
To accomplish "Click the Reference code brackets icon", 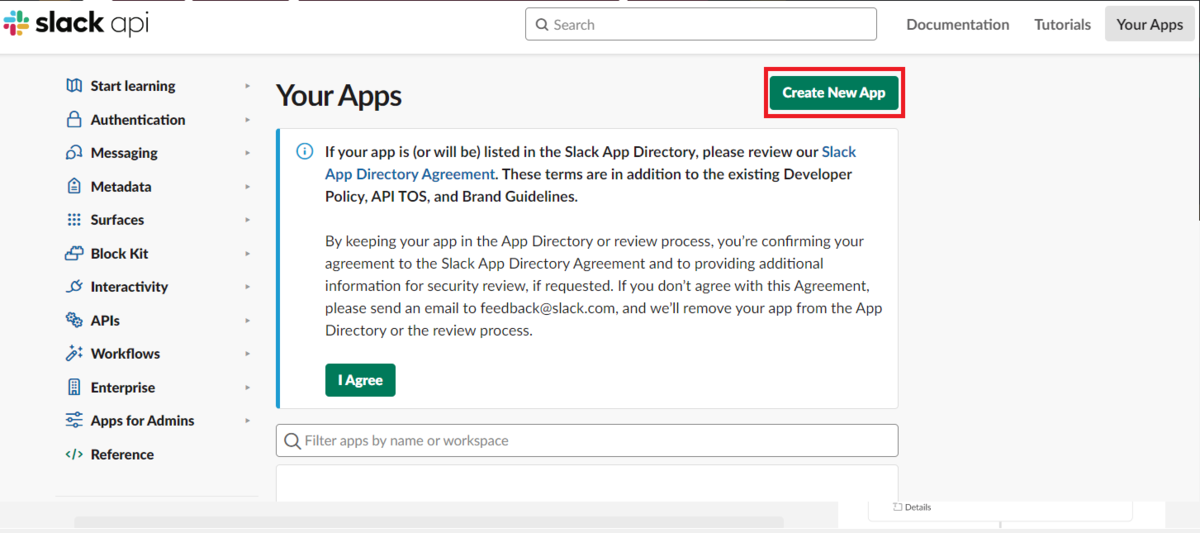I will [74, 455].
